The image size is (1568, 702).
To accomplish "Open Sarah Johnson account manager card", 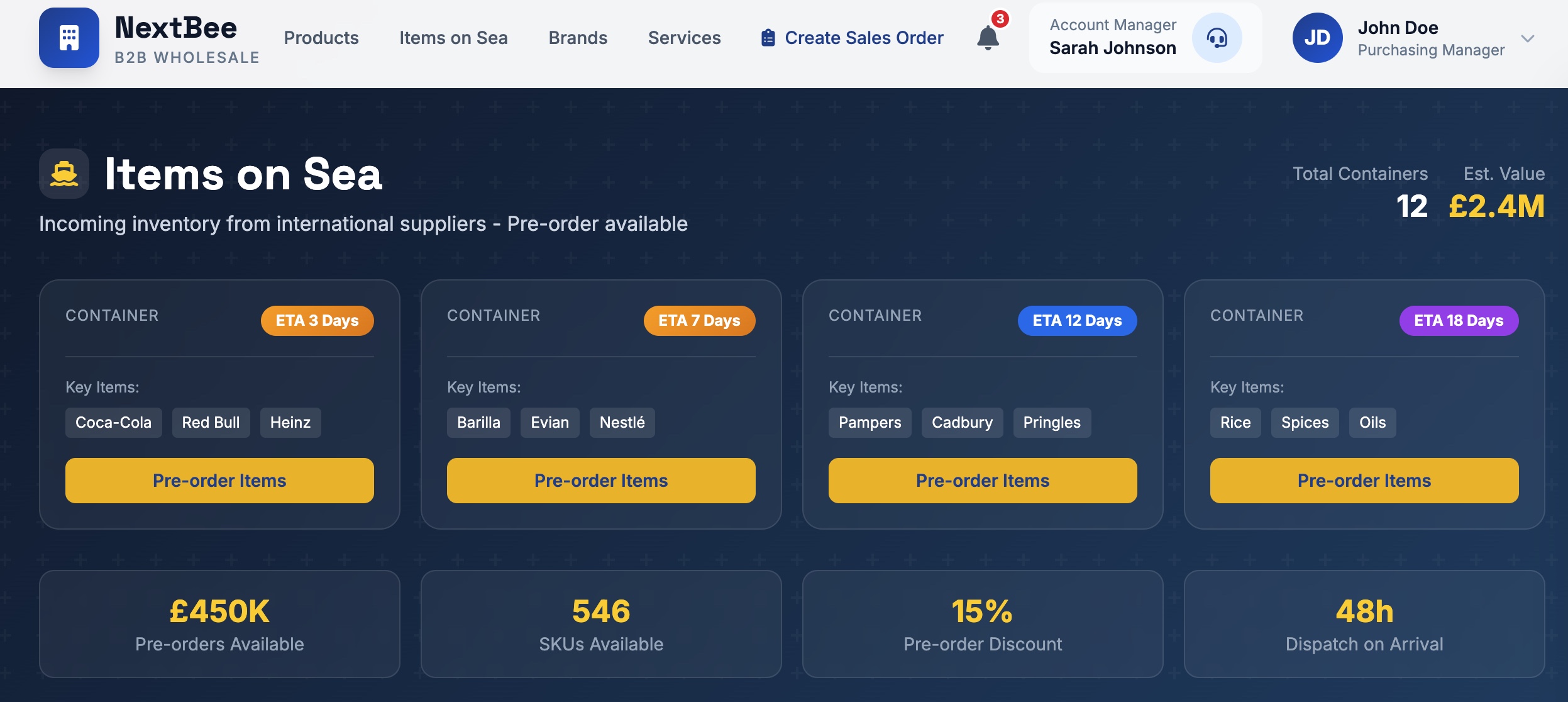I will (1113, 38).
